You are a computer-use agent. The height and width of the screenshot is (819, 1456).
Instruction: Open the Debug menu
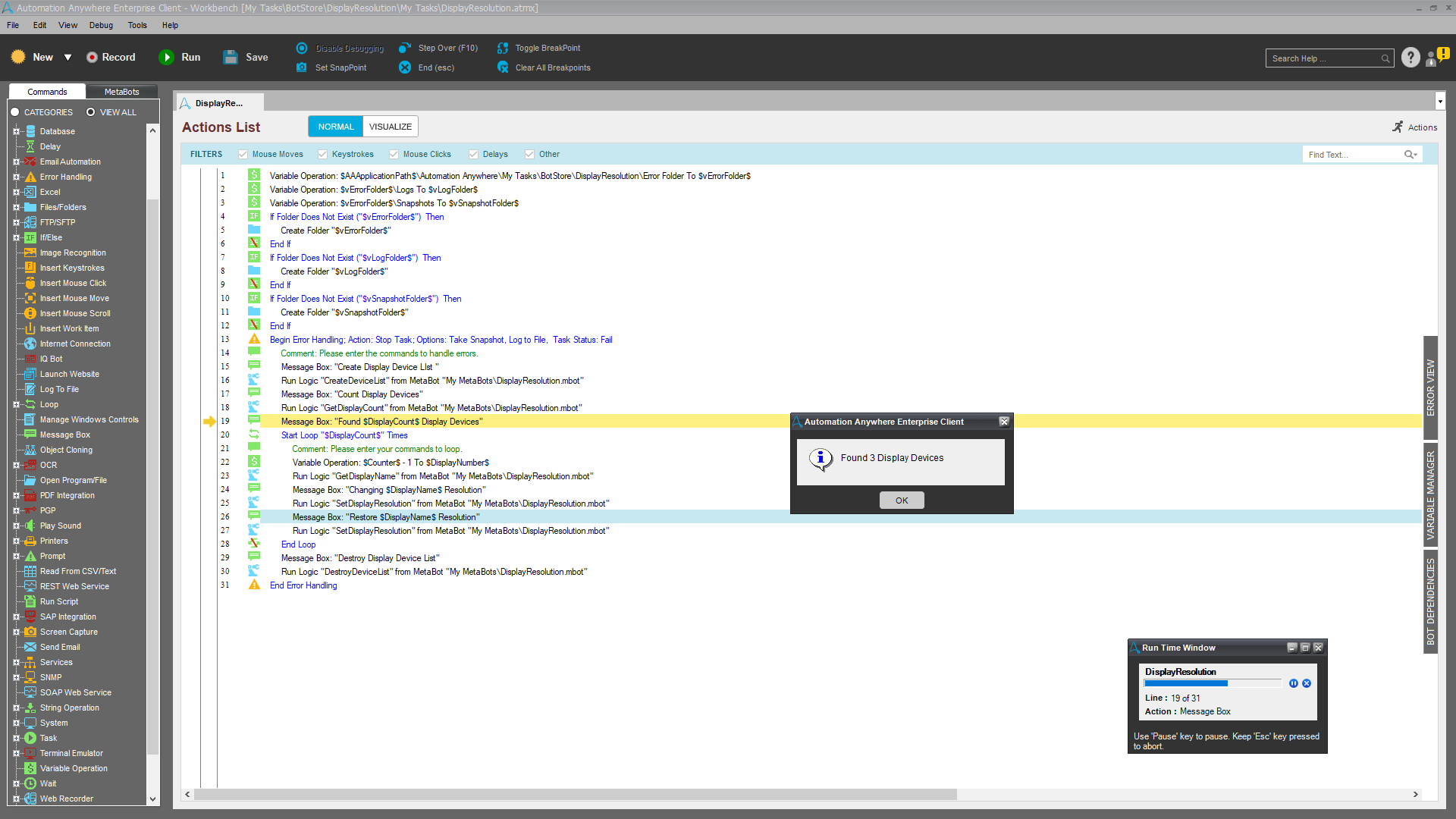point(101,25)
